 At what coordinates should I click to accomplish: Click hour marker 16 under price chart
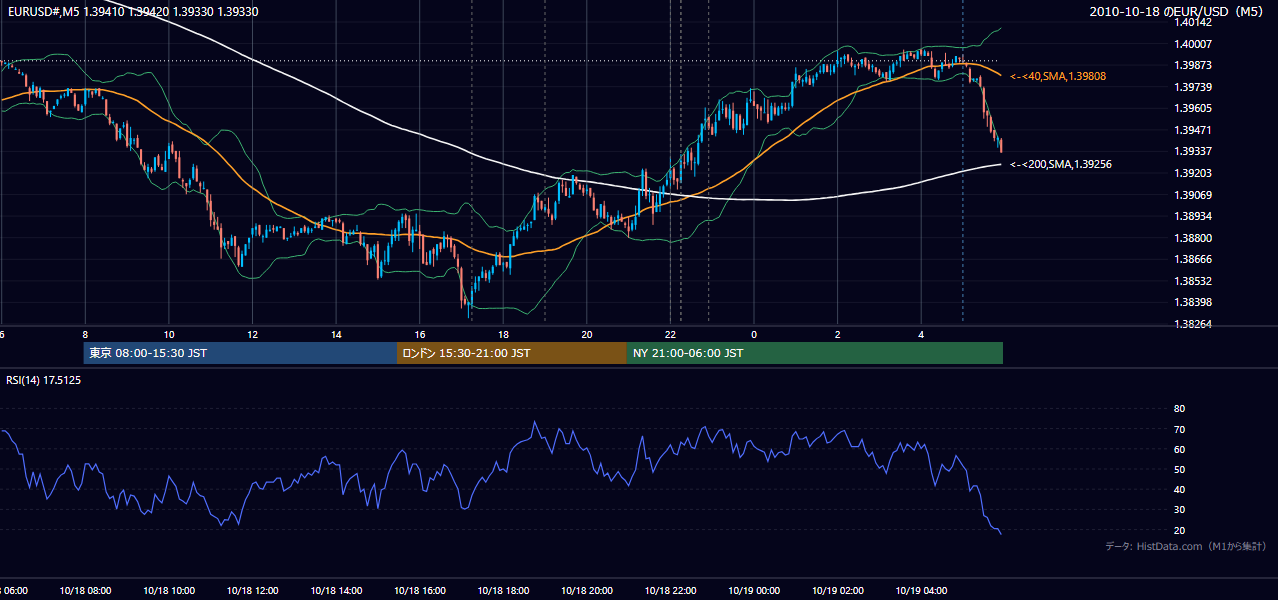(420, 335)
